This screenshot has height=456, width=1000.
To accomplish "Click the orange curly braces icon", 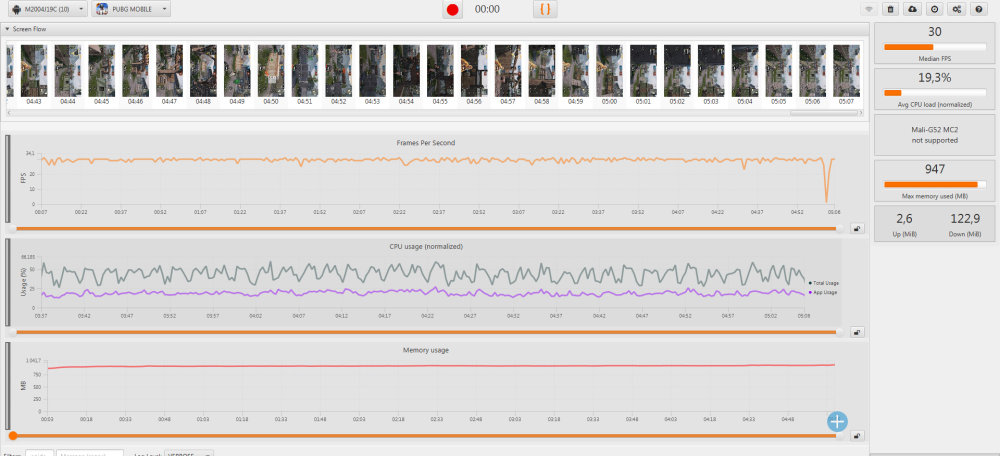I will pos(544,9).
